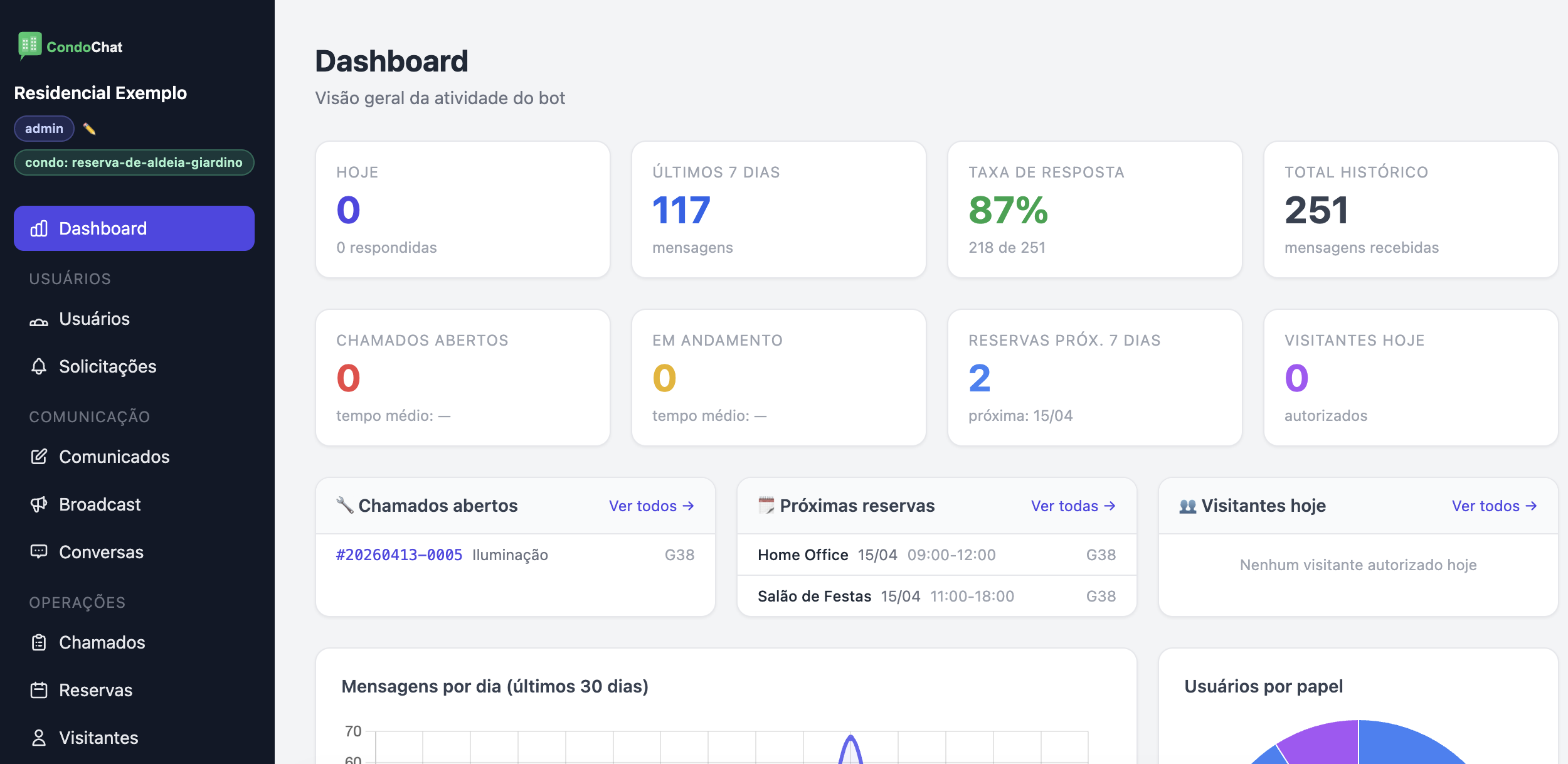The height and width of the screenshot is (764, 1568).
Task: Click the Solicitações bell icon
Action: point(39,366)
